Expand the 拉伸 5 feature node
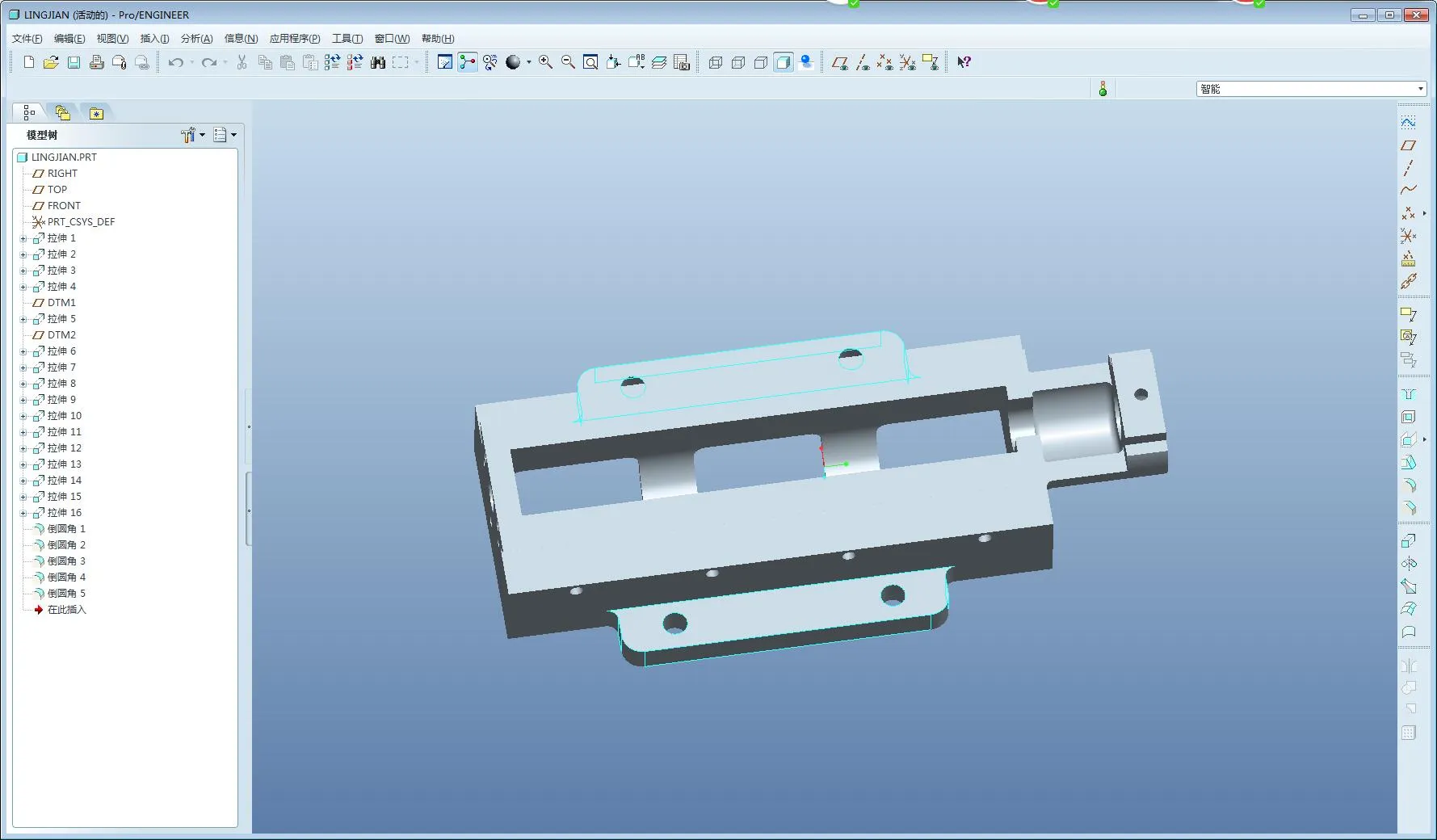1437x840 pixels. pyautogui.click(x=23, y=319)
